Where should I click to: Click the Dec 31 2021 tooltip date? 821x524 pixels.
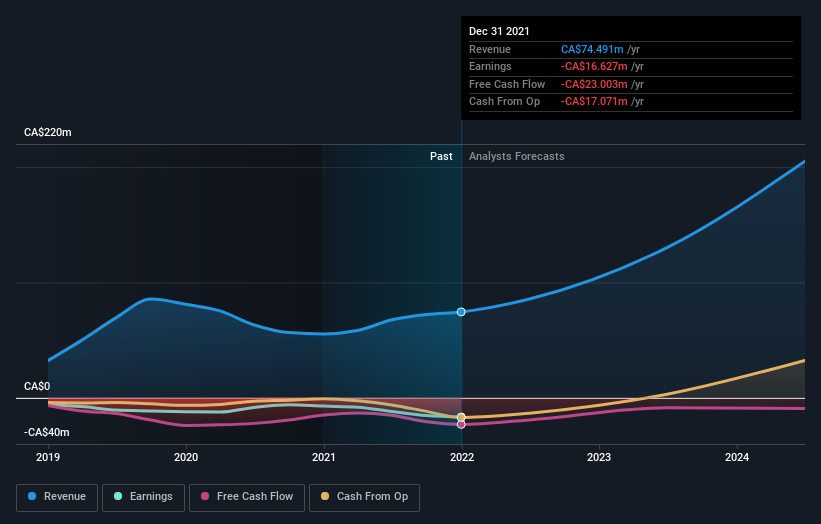[499, 31]
